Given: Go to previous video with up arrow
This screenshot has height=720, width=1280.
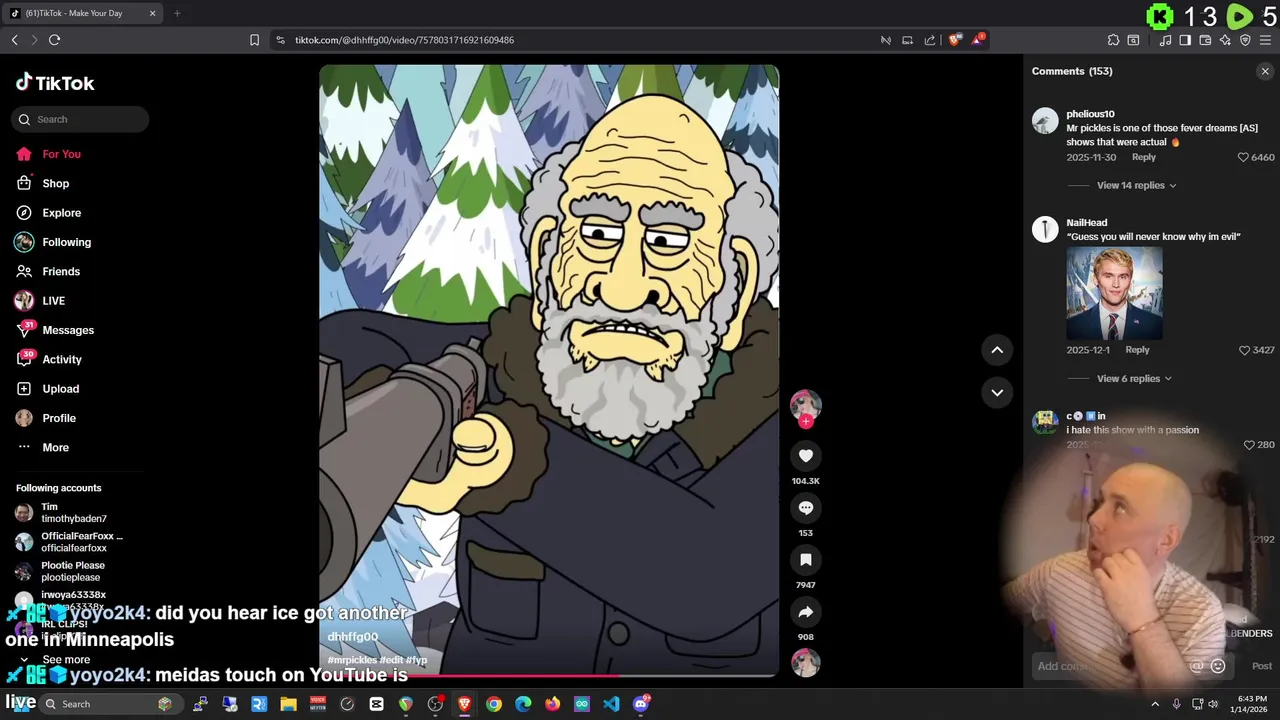Looking at the screenshot, I should pos(997,350).
